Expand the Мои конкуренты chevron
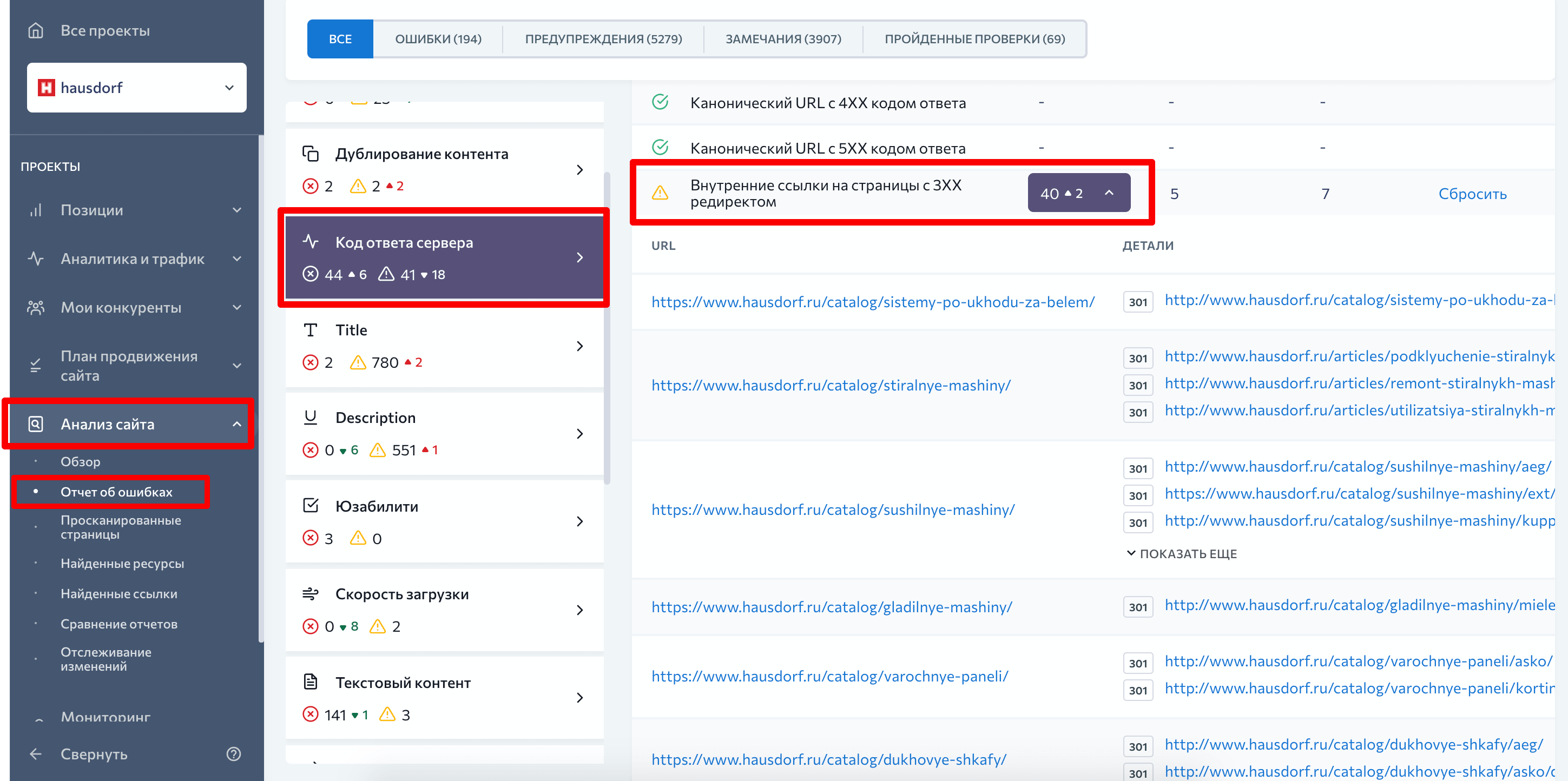 pos(237,307)
